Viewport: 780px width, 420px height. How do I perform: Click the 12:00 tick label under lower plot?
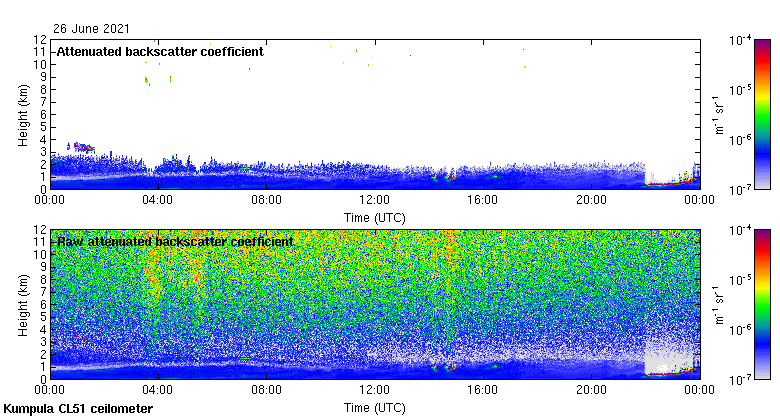tap(375, 390)
